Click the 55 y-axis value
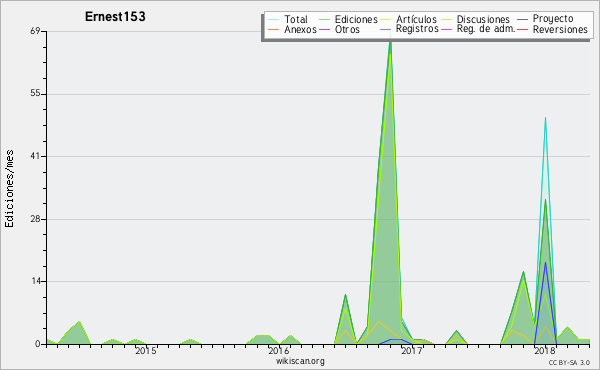 tap(35, 94)
